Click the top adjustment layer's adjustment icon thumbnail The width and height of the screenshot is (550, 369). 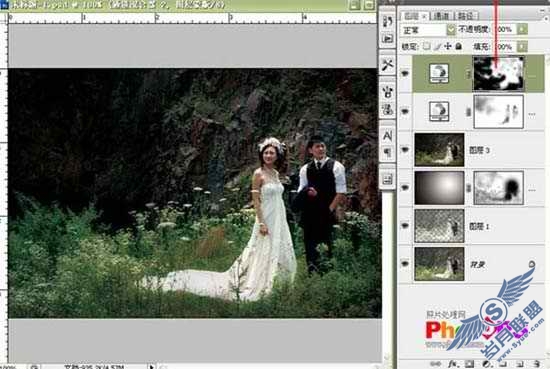(439, 74)
